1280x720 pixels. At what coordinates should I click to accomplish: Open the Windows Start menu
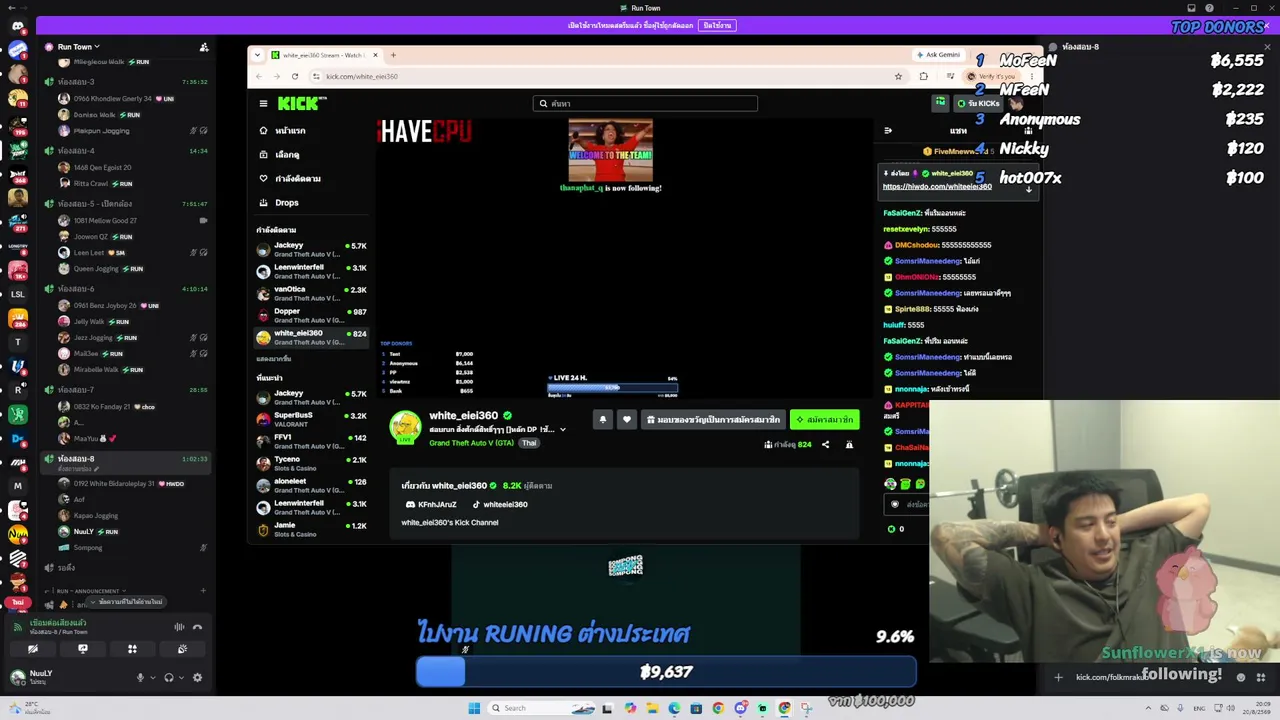(x=474, y=708)
